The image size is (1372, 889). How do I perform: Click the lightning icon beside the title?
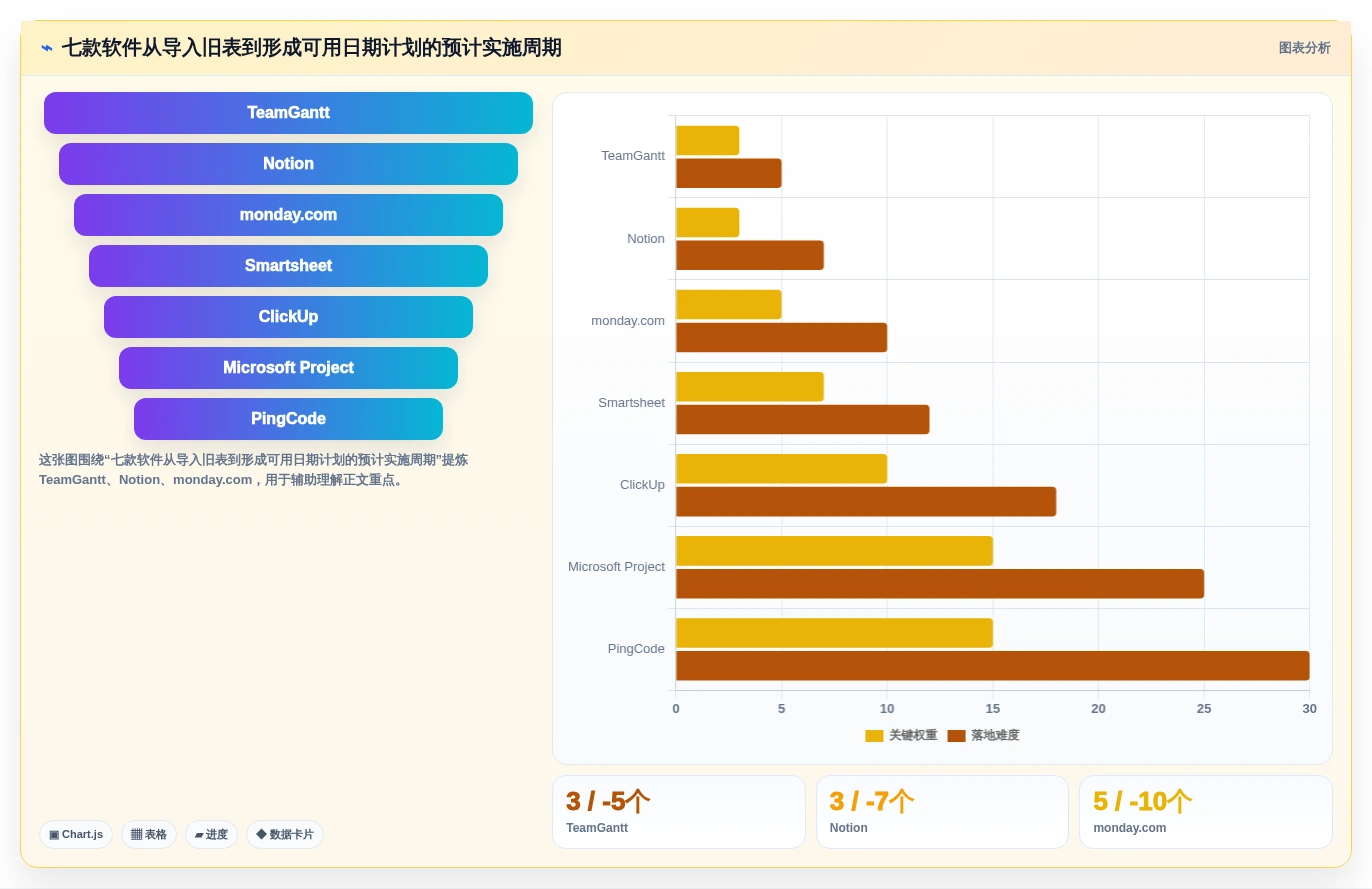pos(47,48)
